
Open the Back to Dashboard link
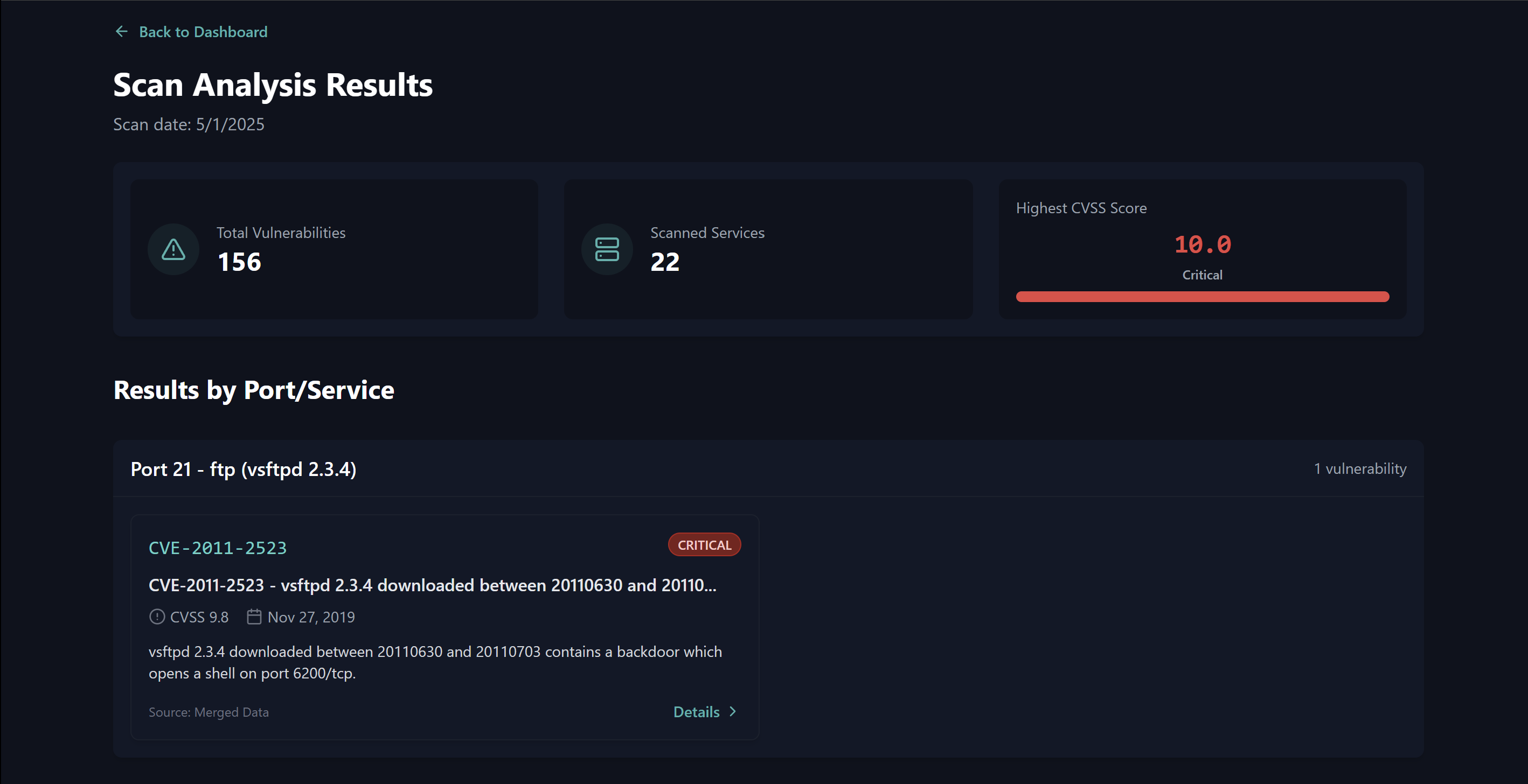tap(204, 31)
